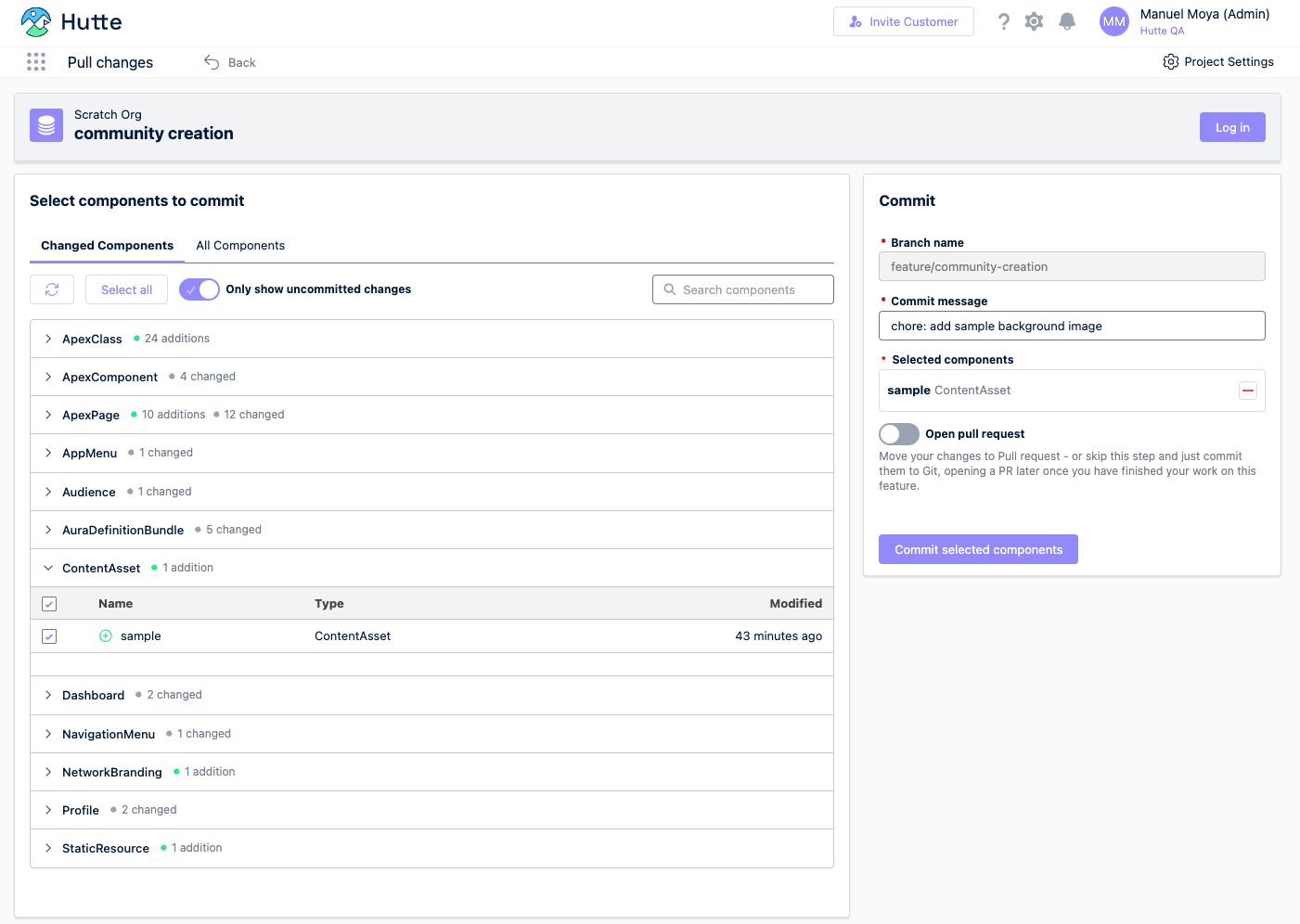Open the help question mark icon

pos(1003,21)
